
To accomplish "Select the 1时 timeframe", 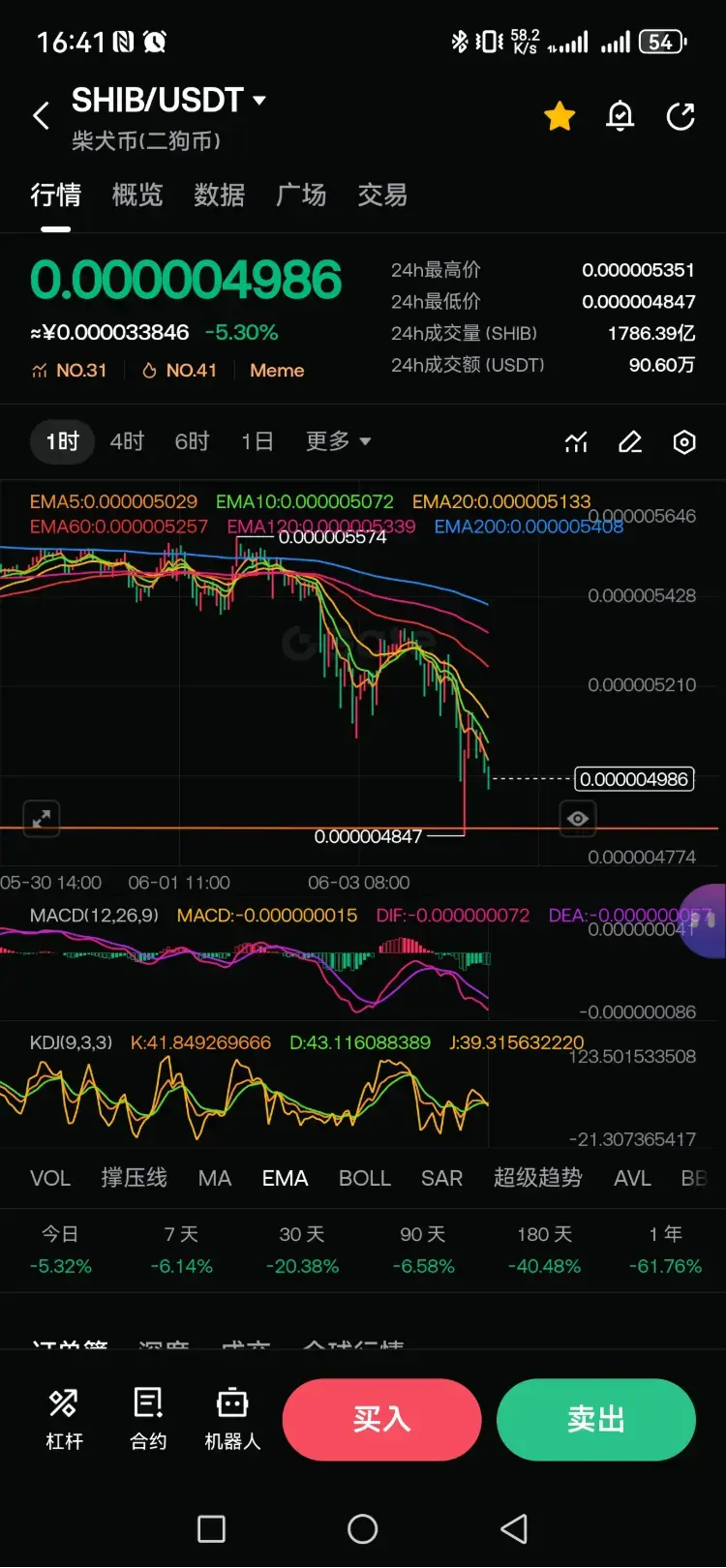I will [62, 441].
